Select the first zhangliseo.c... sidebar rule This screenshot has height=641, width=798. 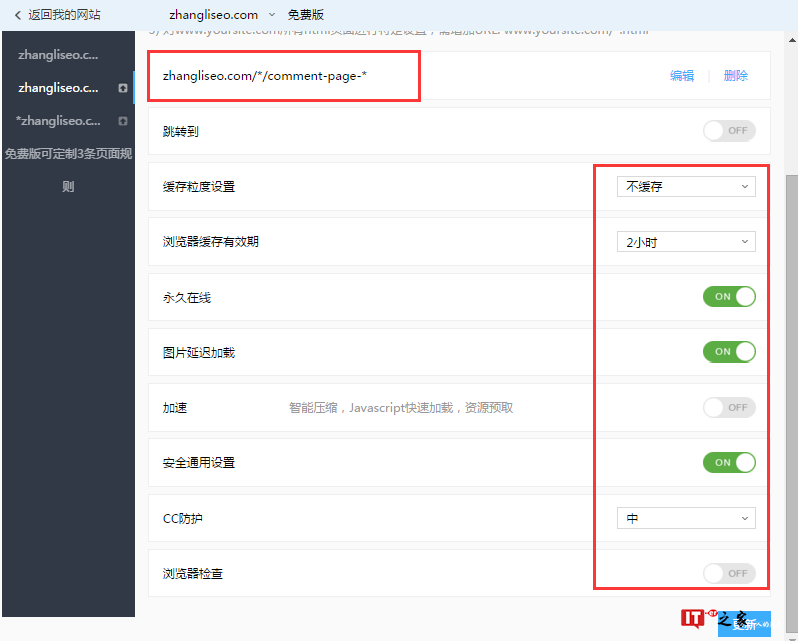[x=58, y=55]
